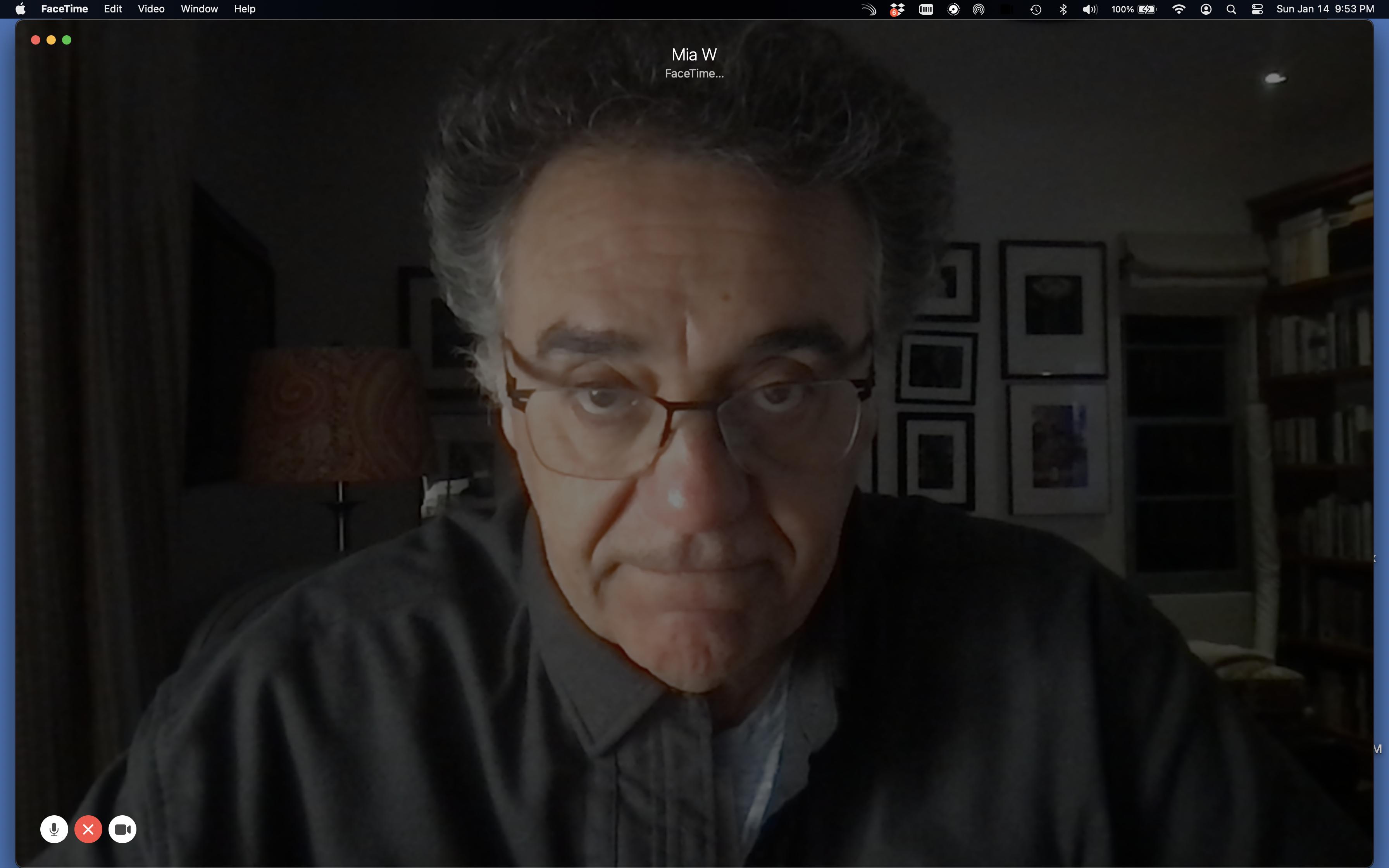Expand the Window menu

pyautogui.click(x=199, y=9)
